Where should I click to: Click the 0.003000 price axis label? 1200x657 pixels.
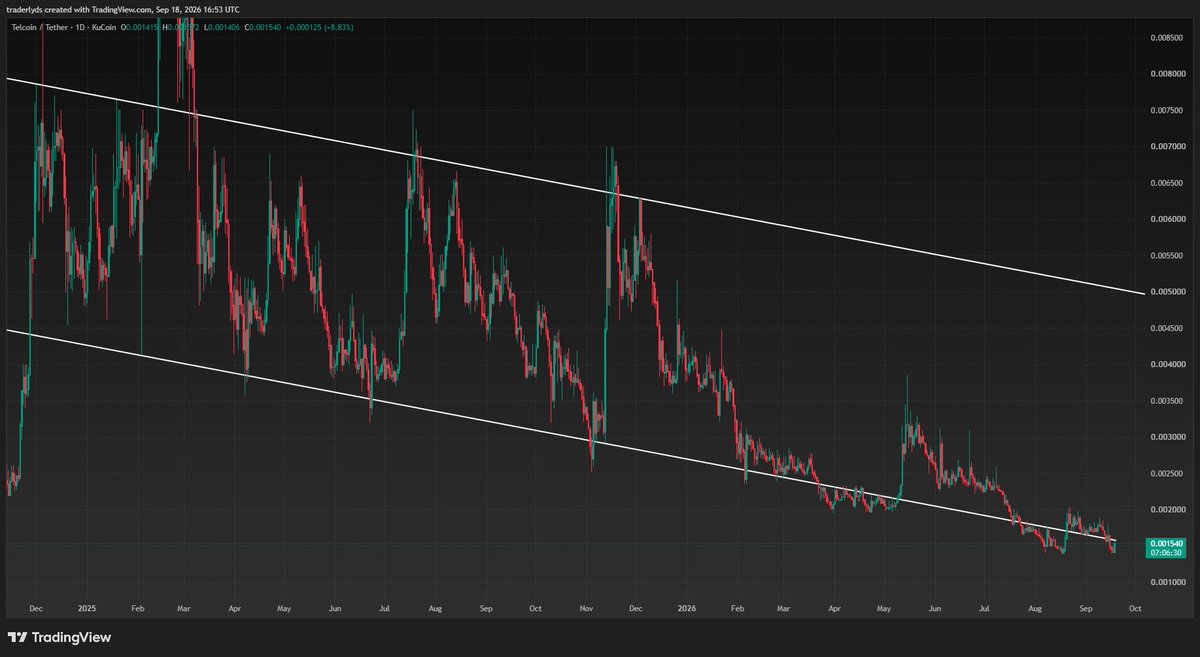coord(1168,437)
